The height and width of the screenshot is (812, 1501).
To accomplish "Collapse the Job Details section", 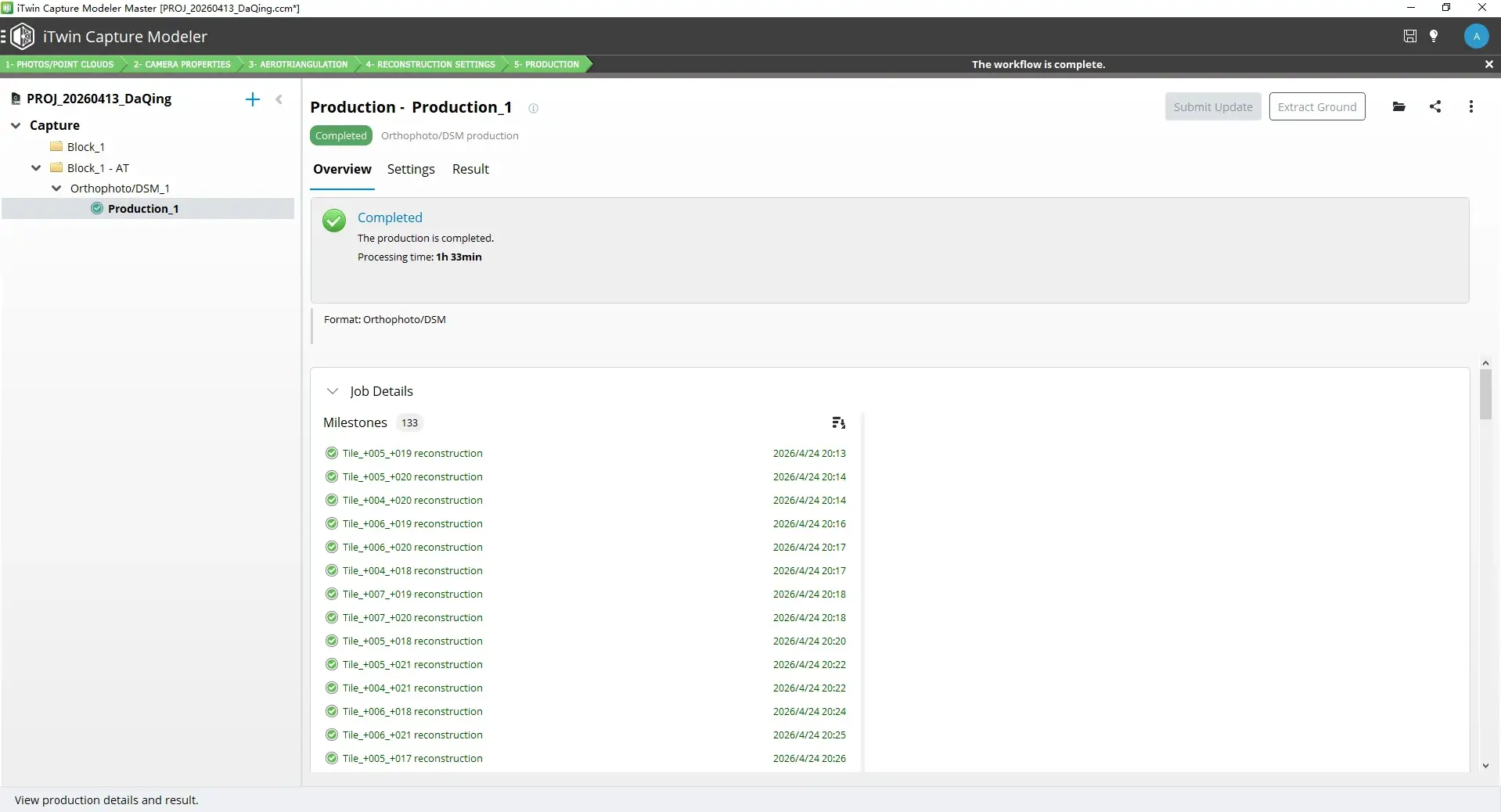I will (x=333, y=391).
